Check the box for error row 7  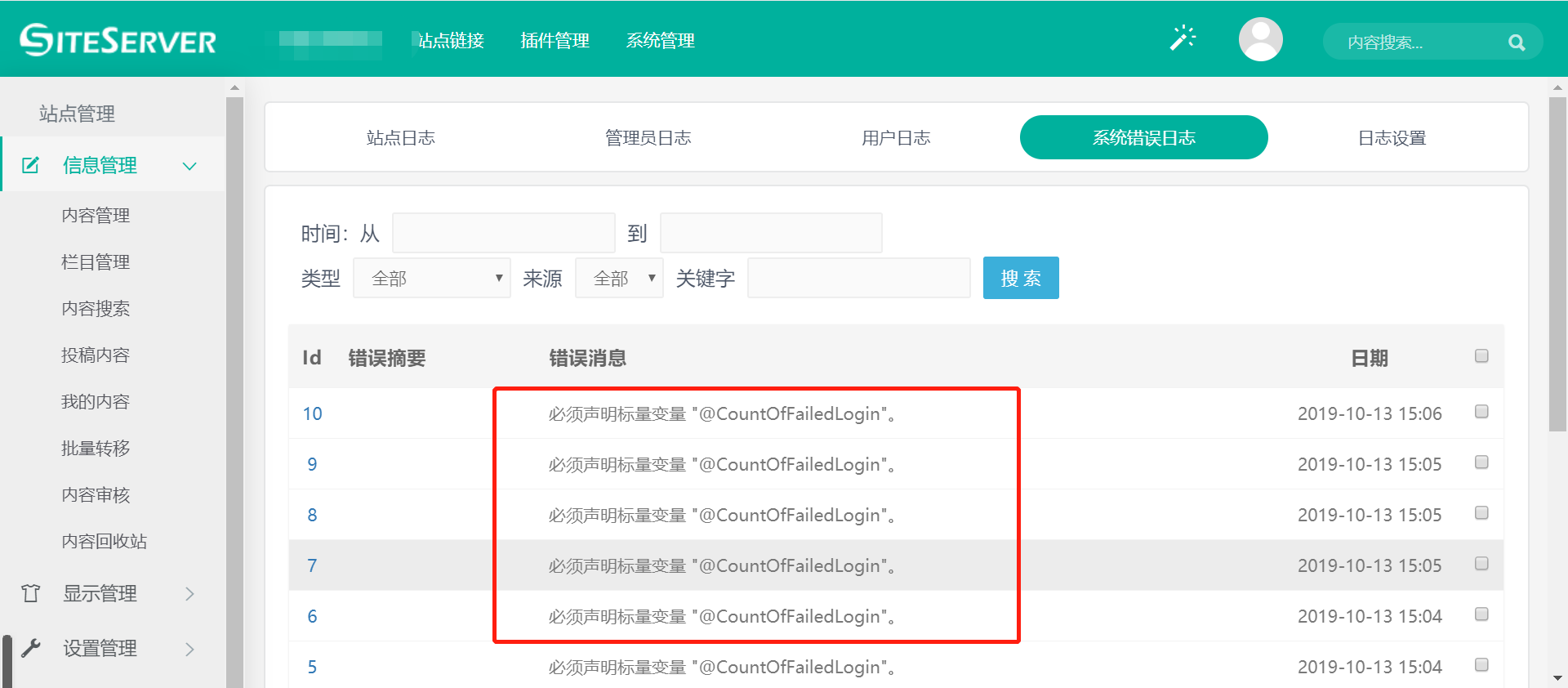pyautogui.click(x=1481, y=564)
